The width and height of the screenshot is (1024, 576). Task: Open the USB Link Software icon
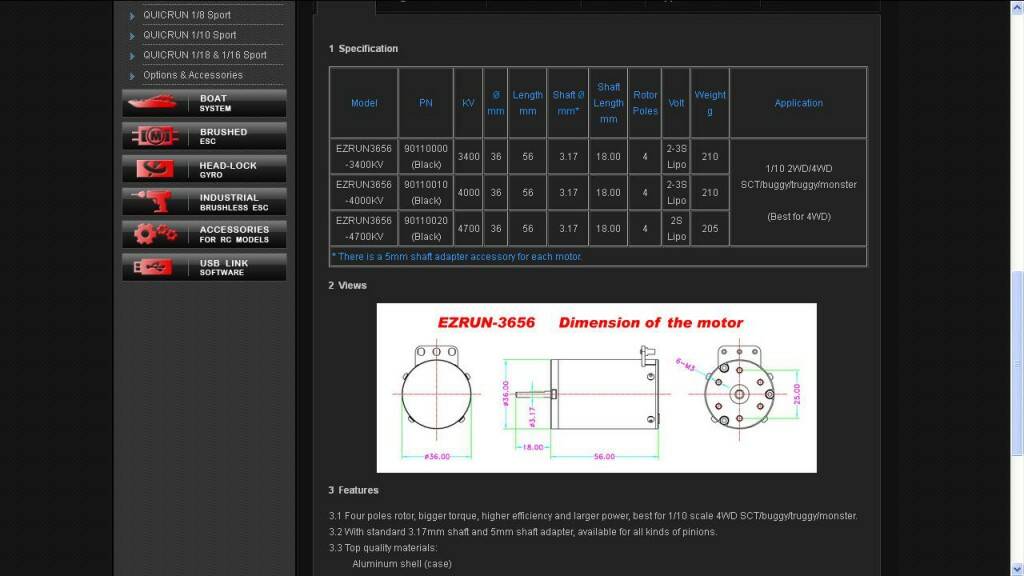153,267
